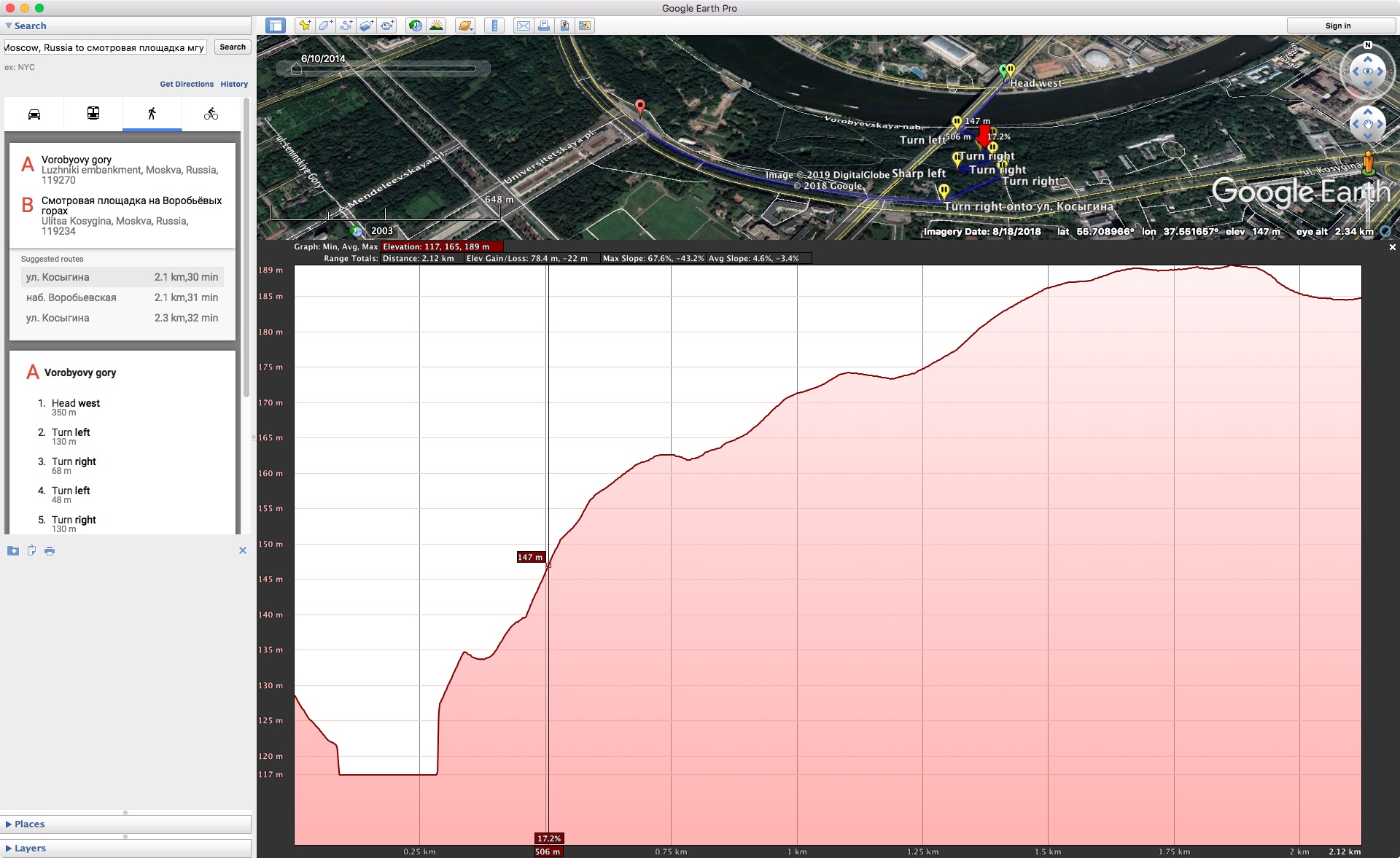Click the Search button

click(x=233, y=47)
